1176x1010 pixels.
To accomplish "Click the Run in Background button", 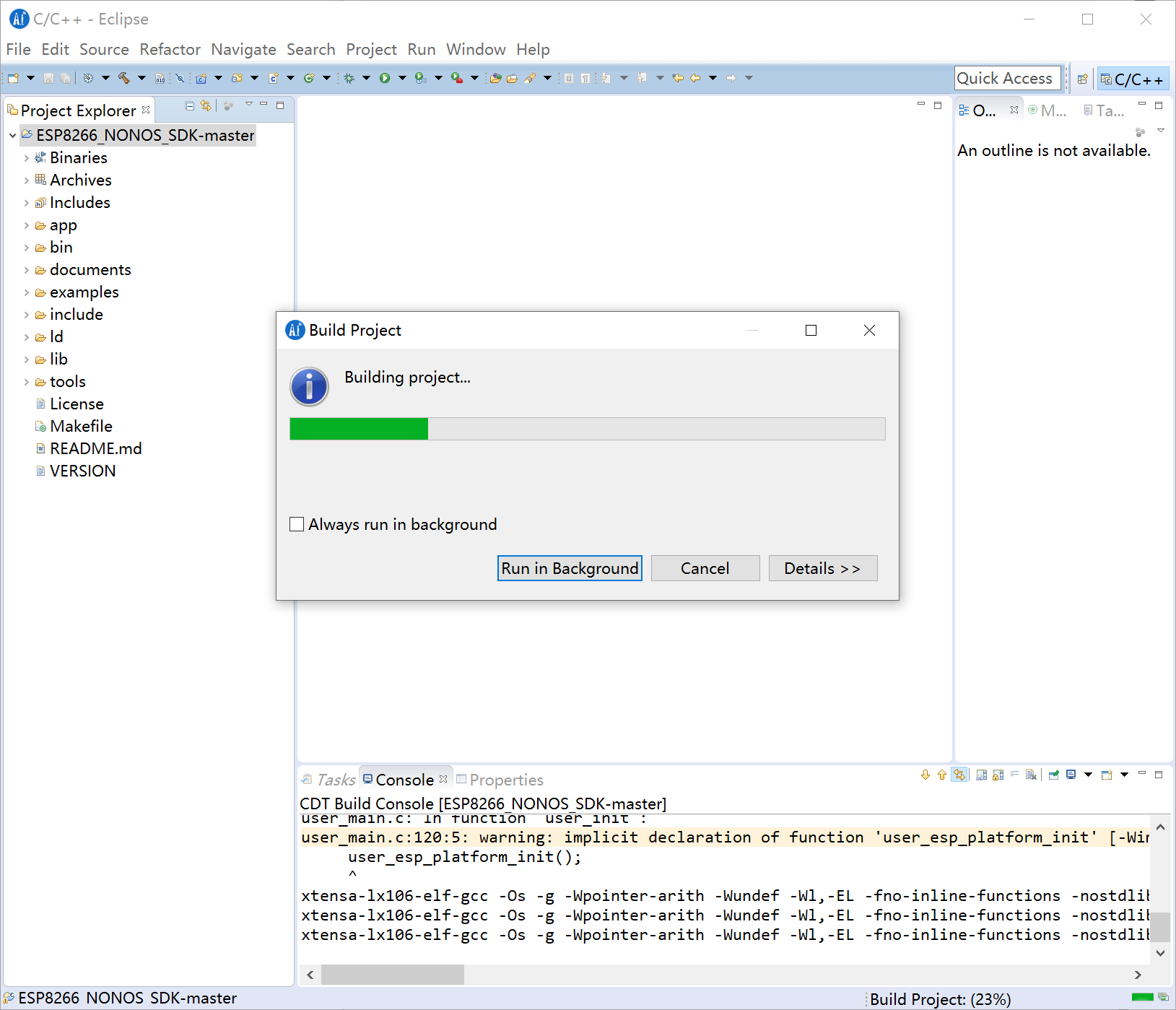I will [x=570, y=568].
